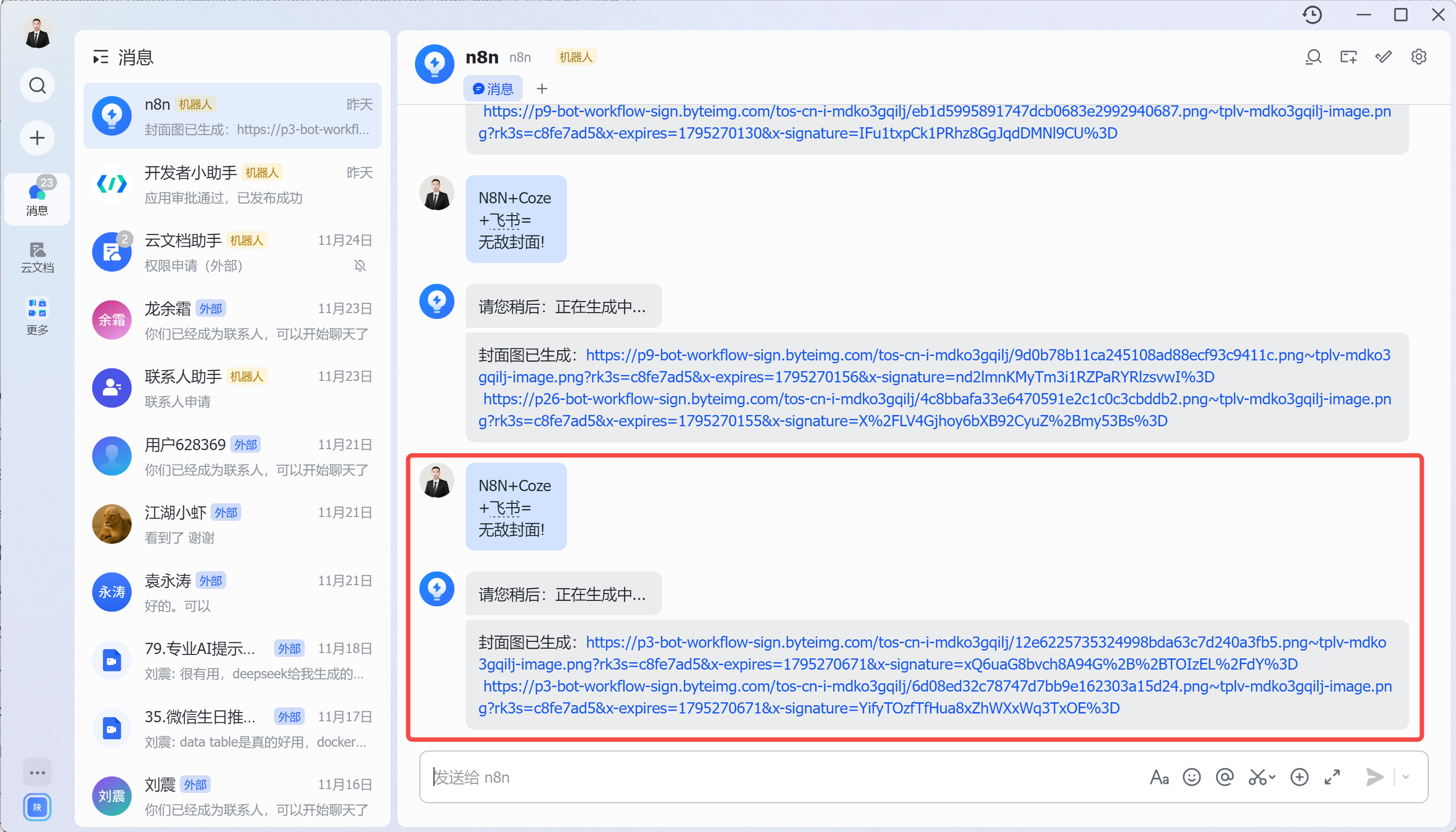
Task: Open the 更多 apps grid
Action: click(x=37, y=316)
